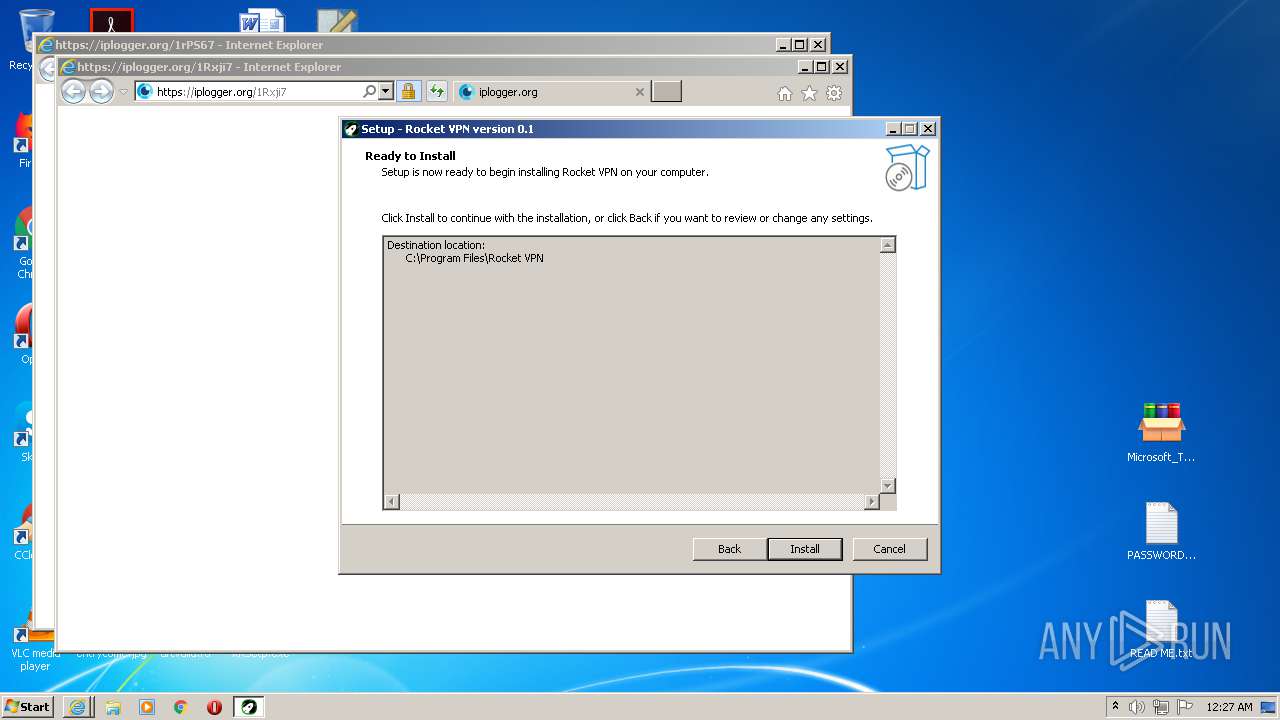
Task: Click Show desktop button in tray corner
Action: [x=1270, y=707]
